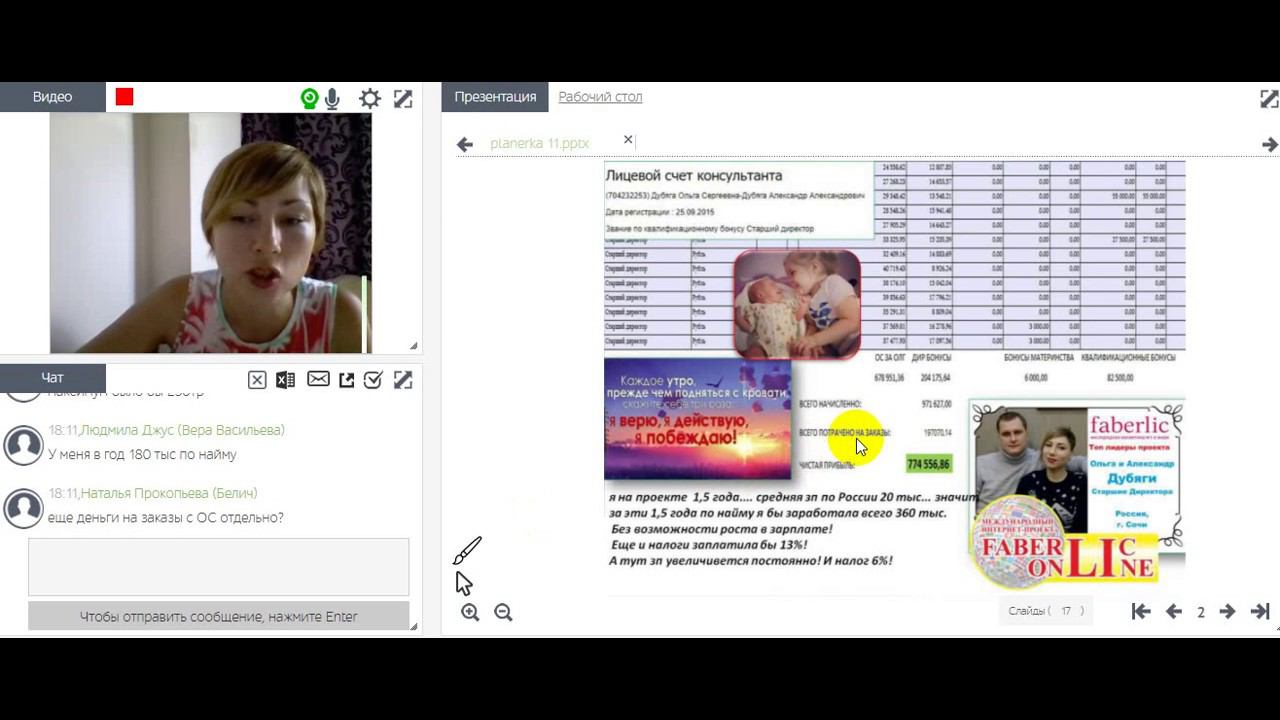This screenshot has width=1280, height=720.
Task: Open the planerka 11.pptx file link
Action: 540,143
